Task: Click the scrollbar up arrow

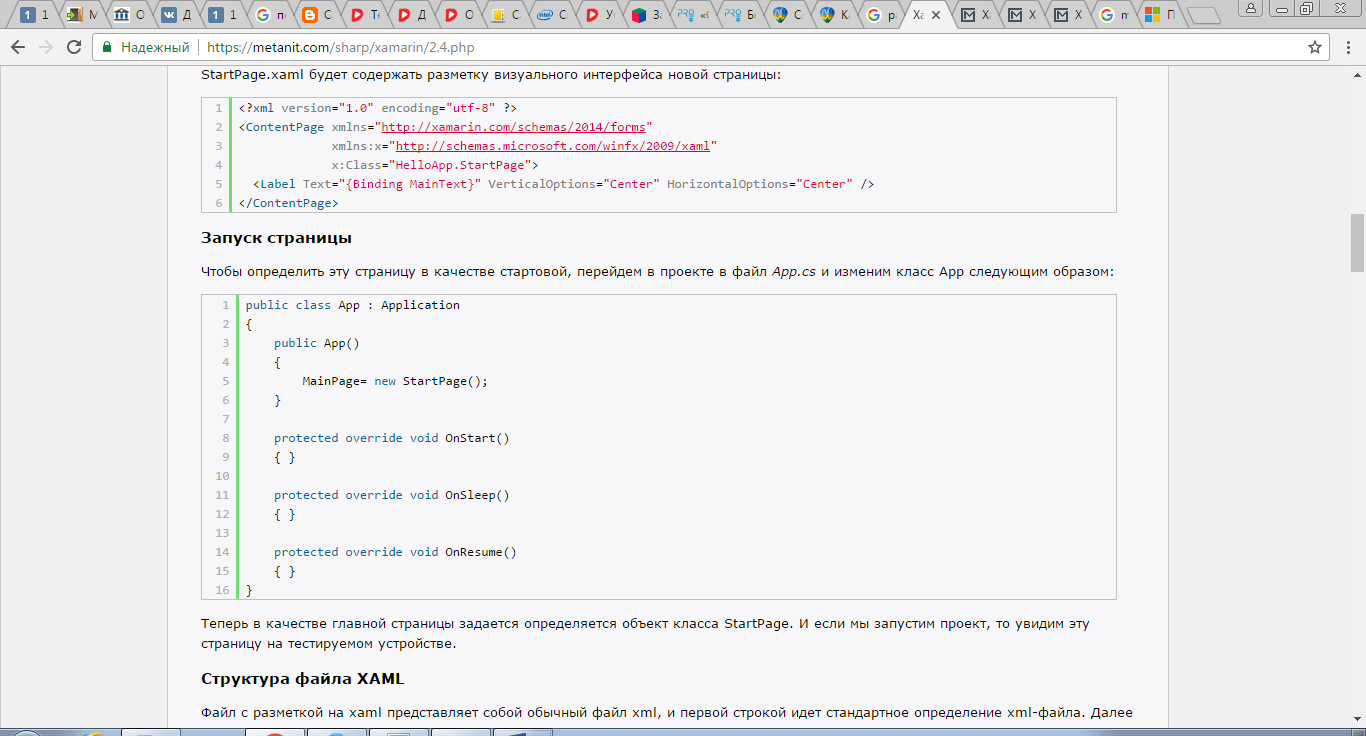Action: point(1357,73)
